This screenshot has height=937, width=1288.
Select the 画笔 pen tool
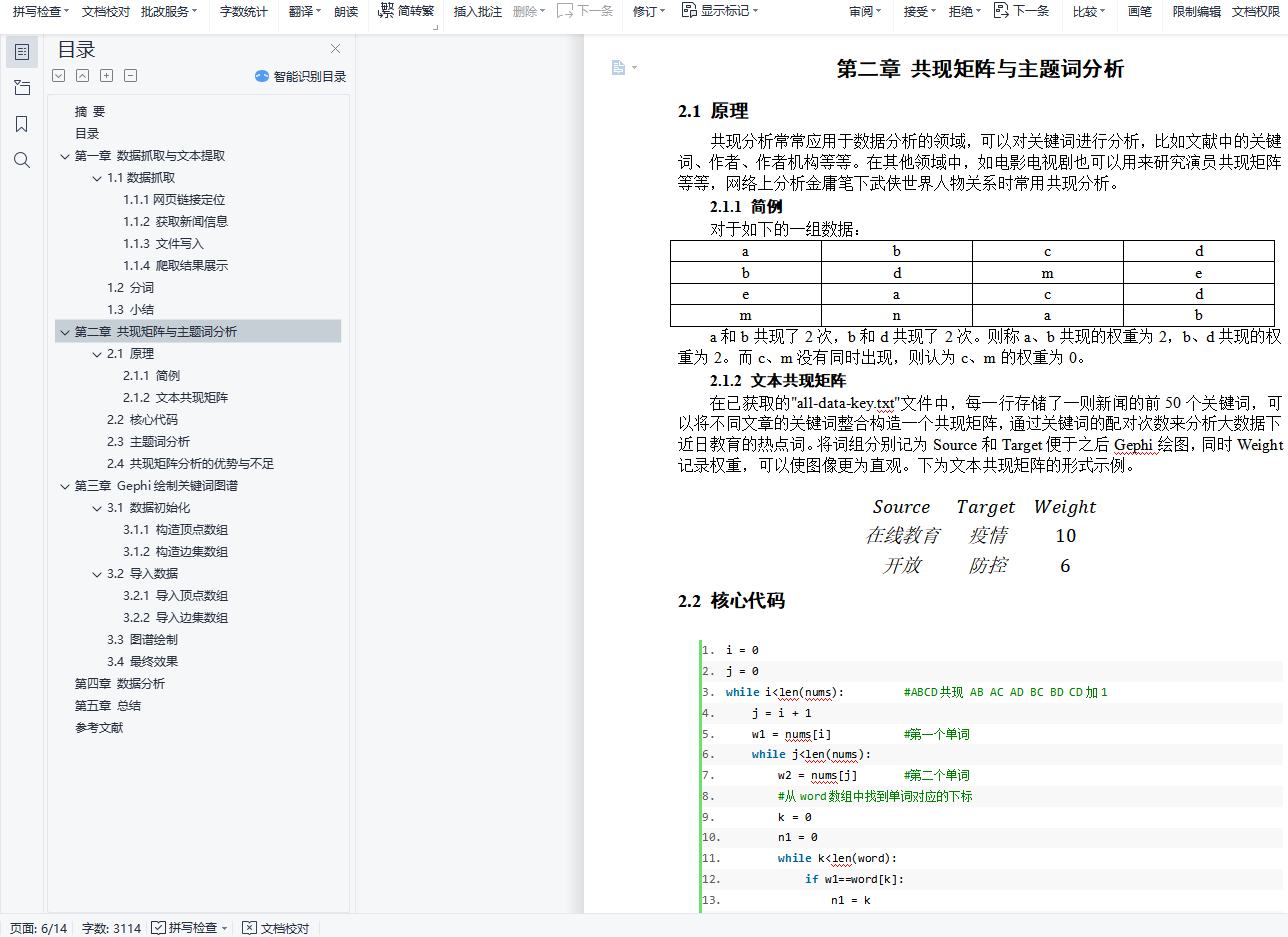(x=1140, y=12)
